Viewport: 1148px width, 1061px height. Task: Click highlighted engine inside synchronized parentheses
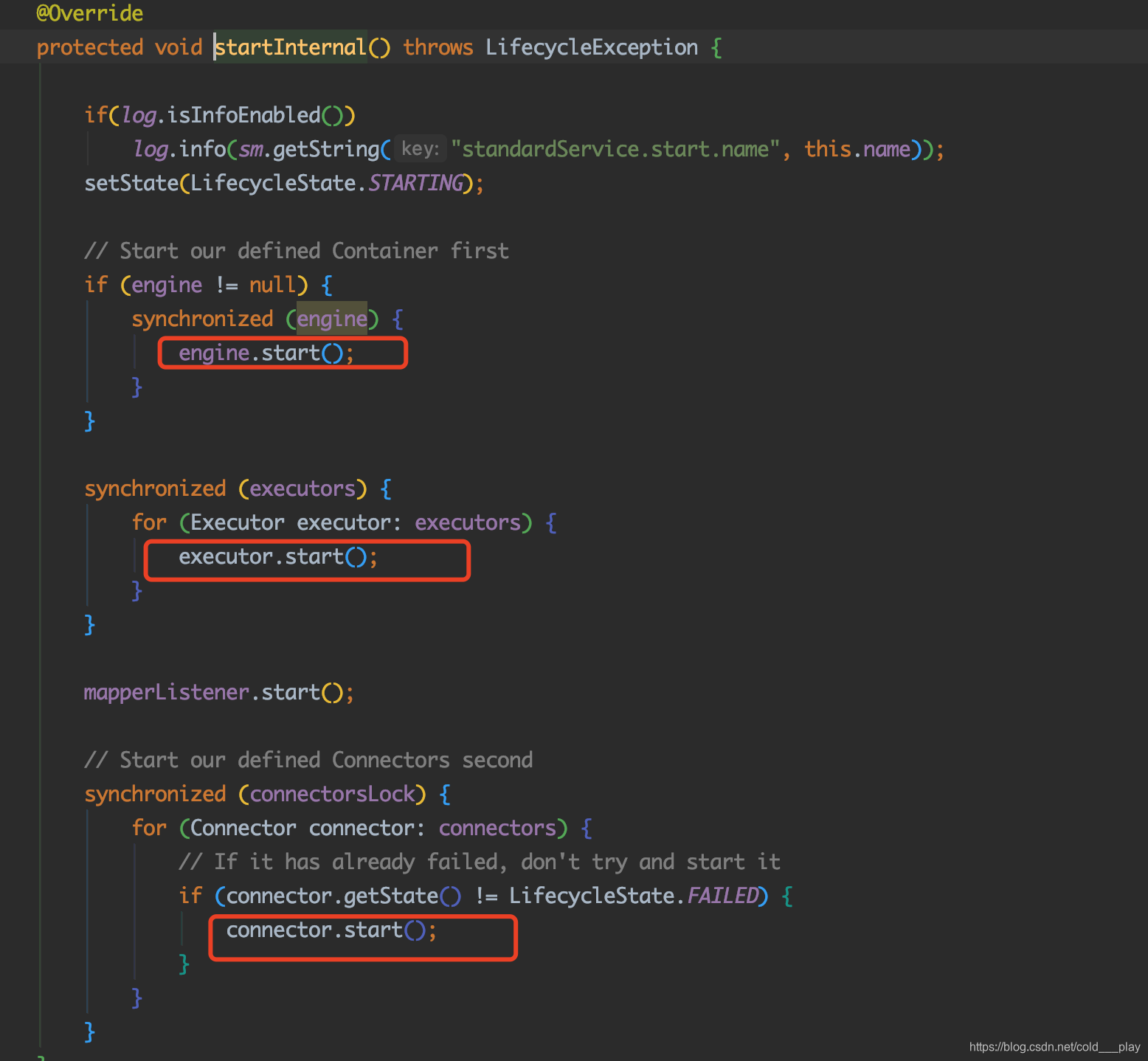(332, 319)
